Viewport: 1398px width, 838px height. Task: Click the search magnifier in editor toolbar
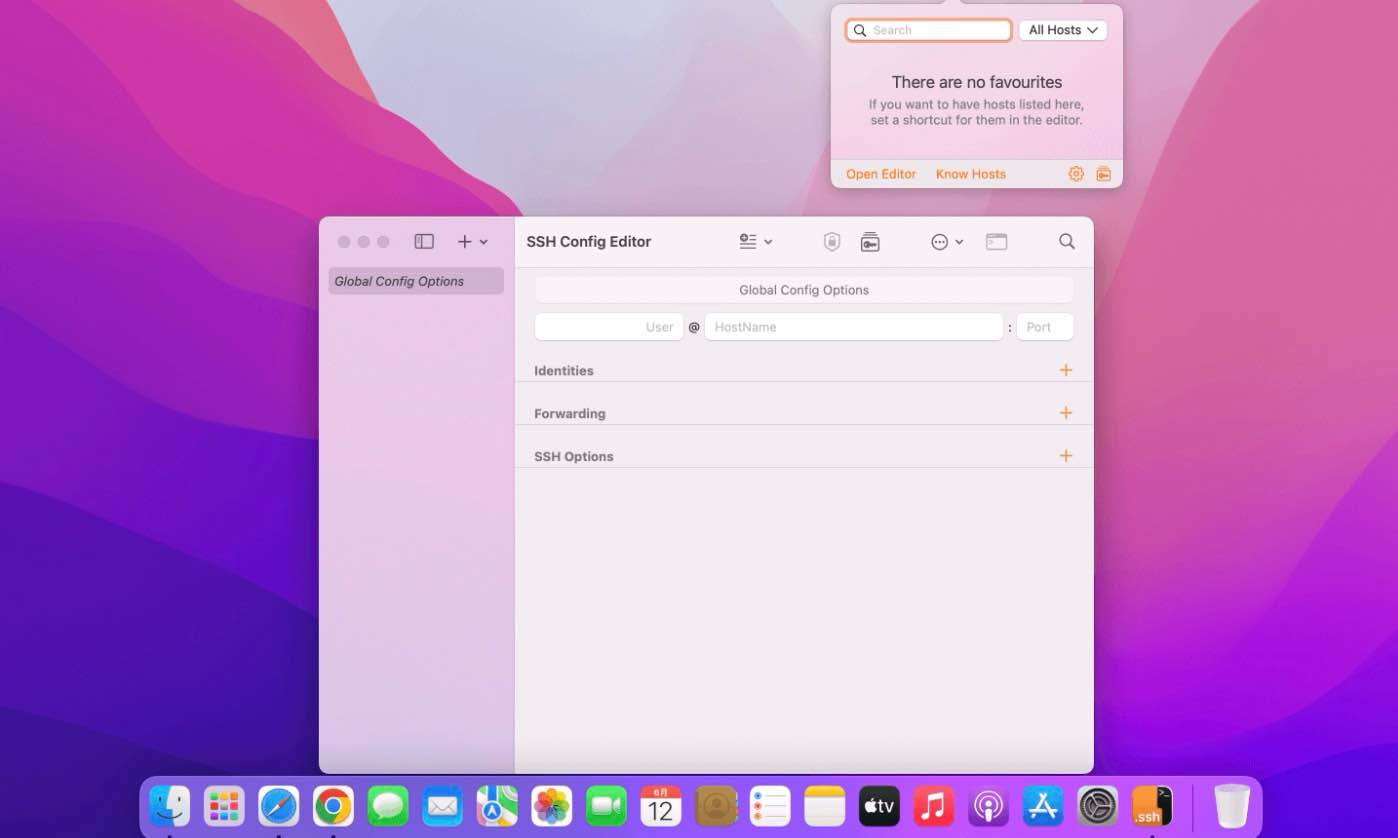click(x=1067, y=242)
